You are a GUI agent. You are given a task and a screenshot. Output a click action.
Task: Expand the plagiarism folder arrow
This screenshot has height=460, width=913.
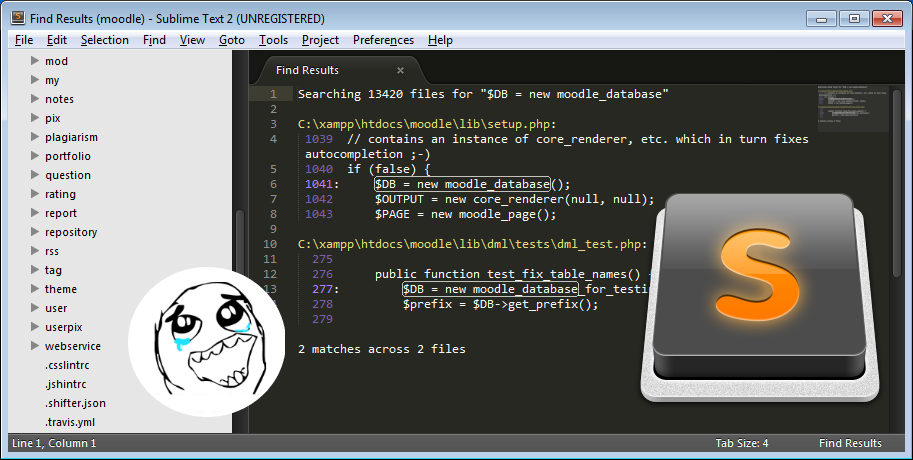[x=35, y=137]
